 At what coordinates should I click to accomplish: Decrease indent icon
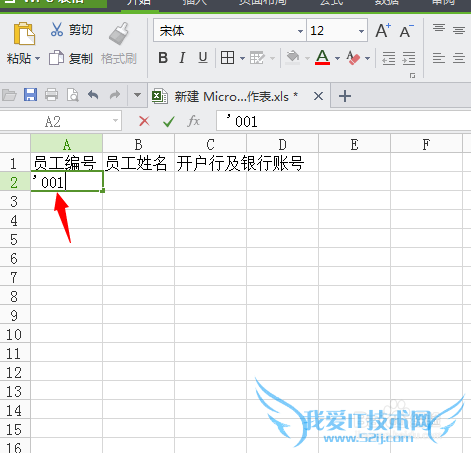tap(388, 58)
